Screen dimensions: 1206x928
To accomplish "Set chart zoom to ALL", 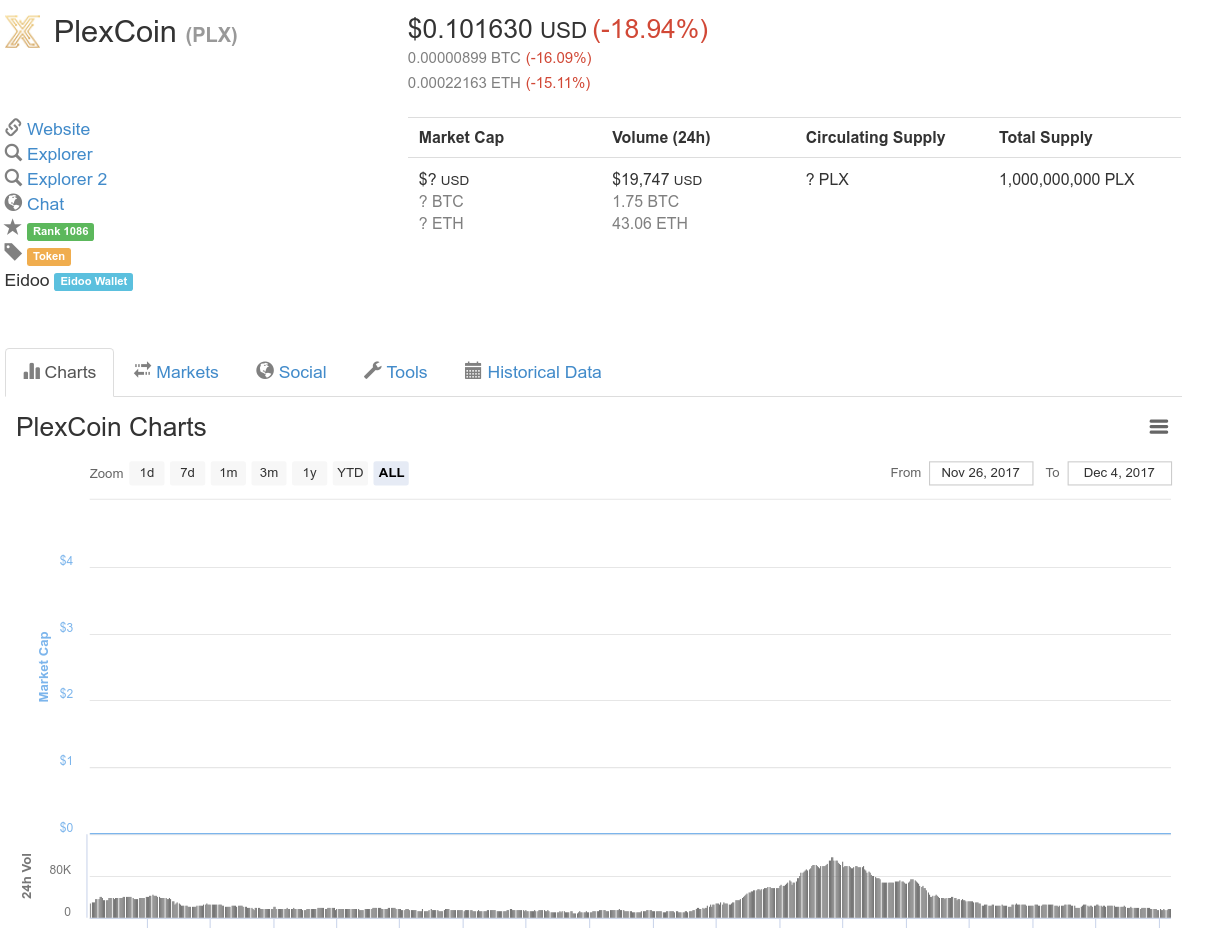I will [392, 473].
